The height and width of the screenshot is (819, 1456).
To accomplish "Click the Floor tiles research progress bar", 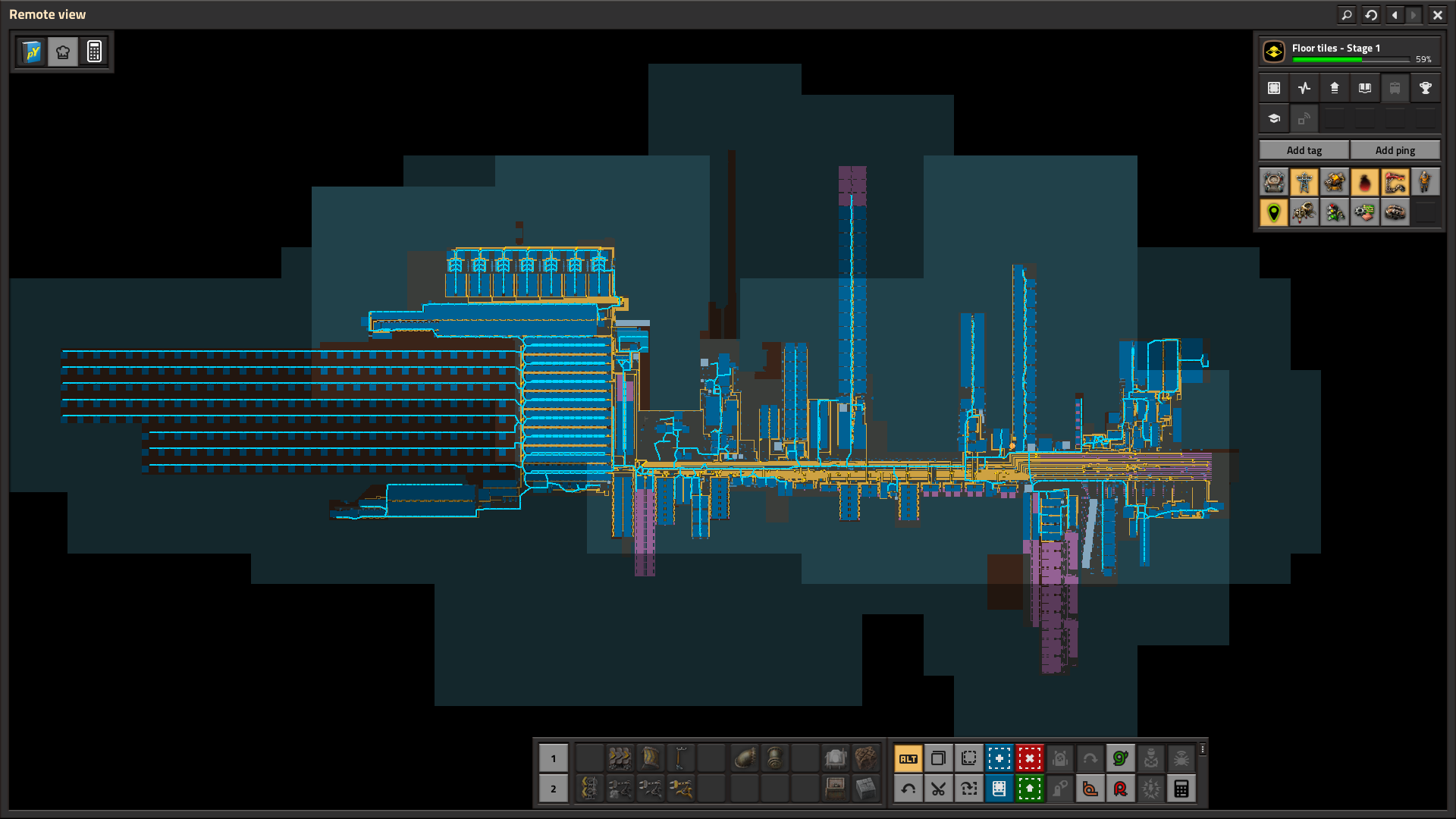I will pyautogui.click(x=1351, y=60).
